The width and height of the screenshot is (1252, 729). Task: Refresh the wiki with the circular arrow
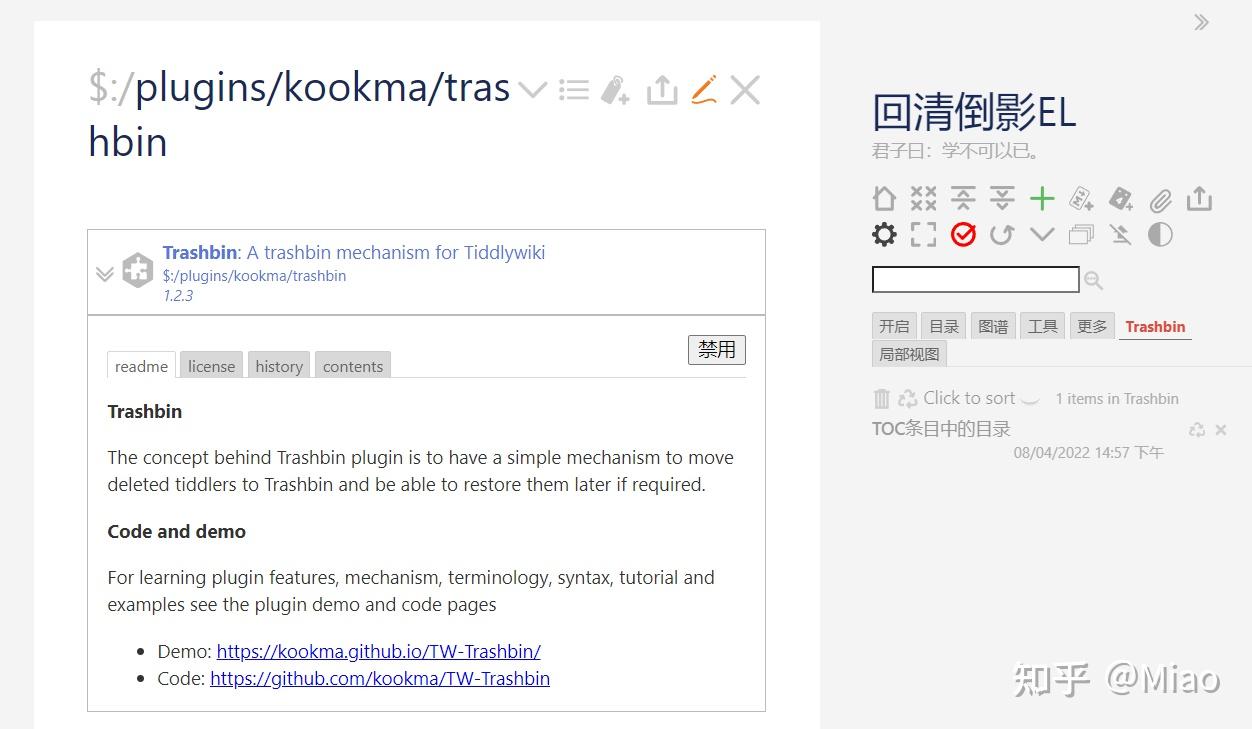coord(1002,234)
